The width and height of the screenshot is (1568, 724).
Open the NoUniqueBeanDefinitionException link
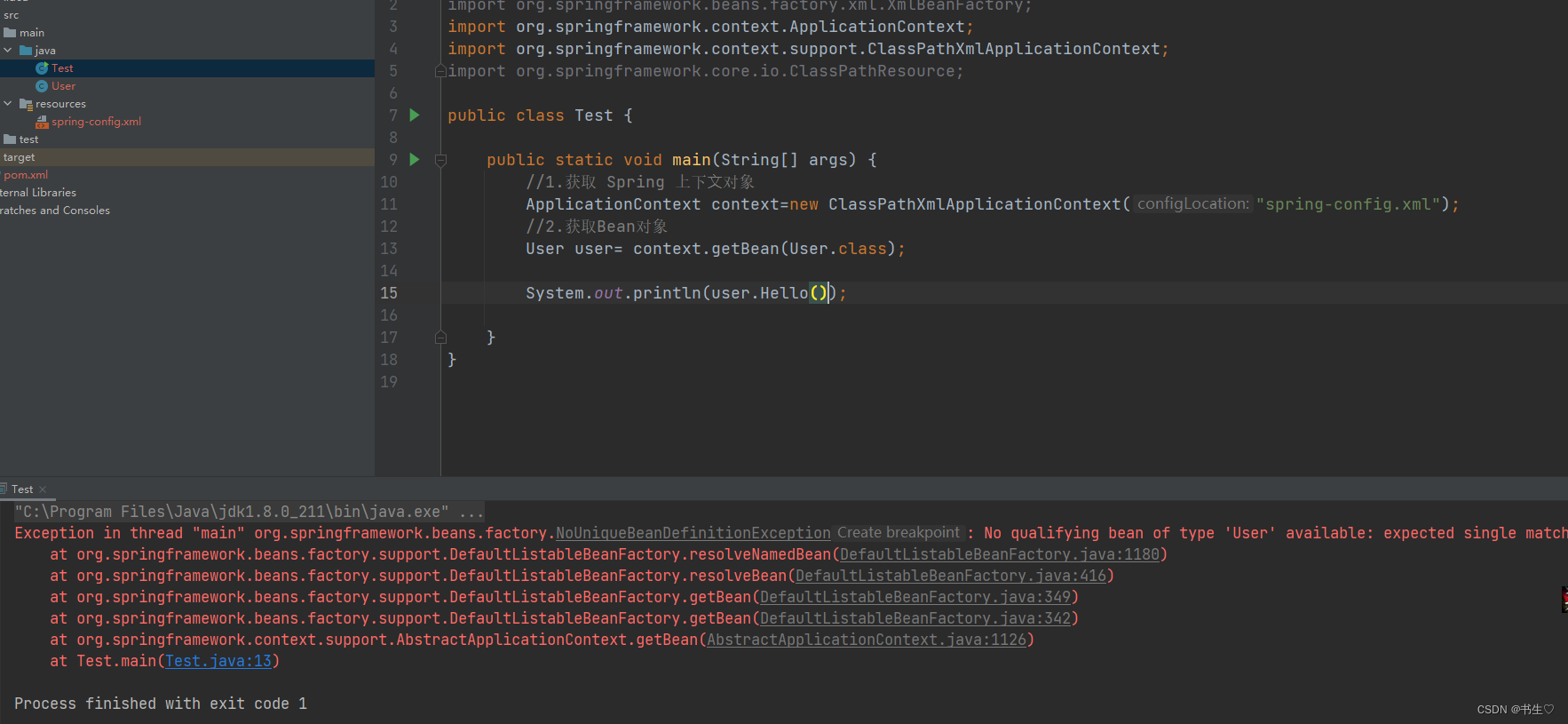click(x=693, y=533)
